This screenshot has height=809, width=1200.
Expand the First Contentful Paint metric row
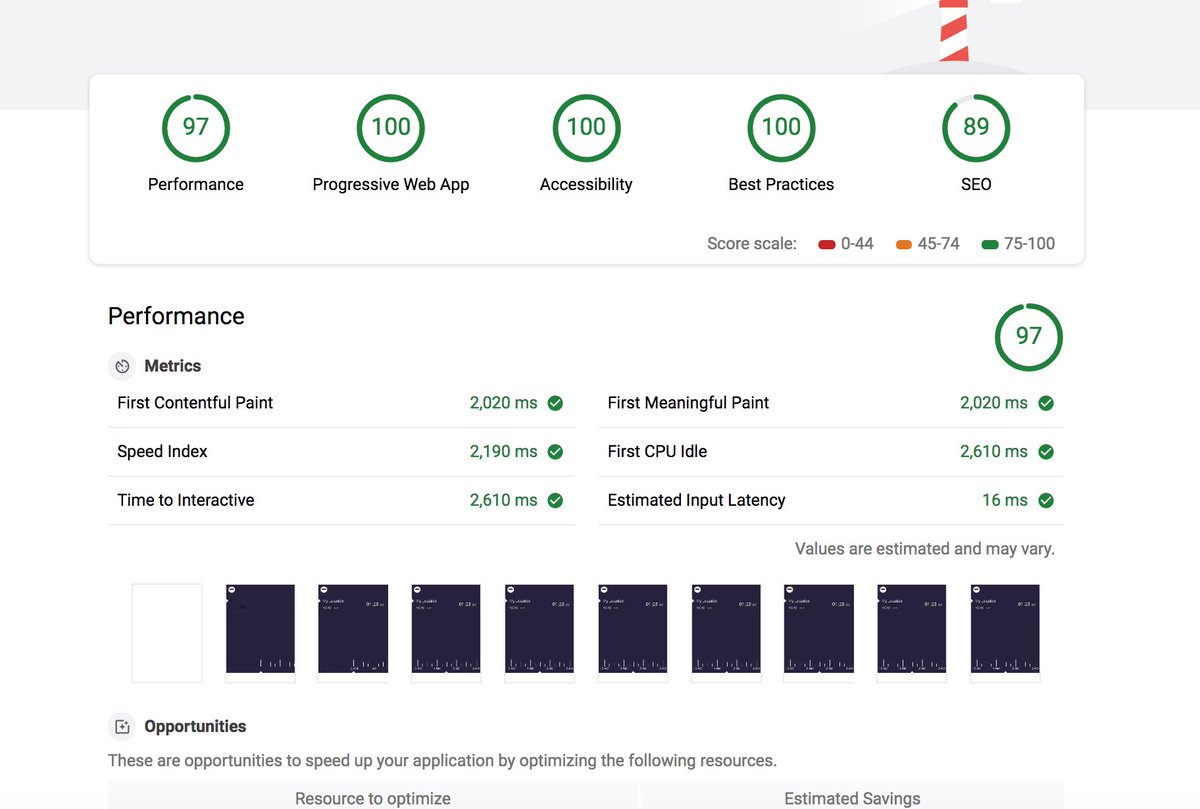[x=341, y=403]
